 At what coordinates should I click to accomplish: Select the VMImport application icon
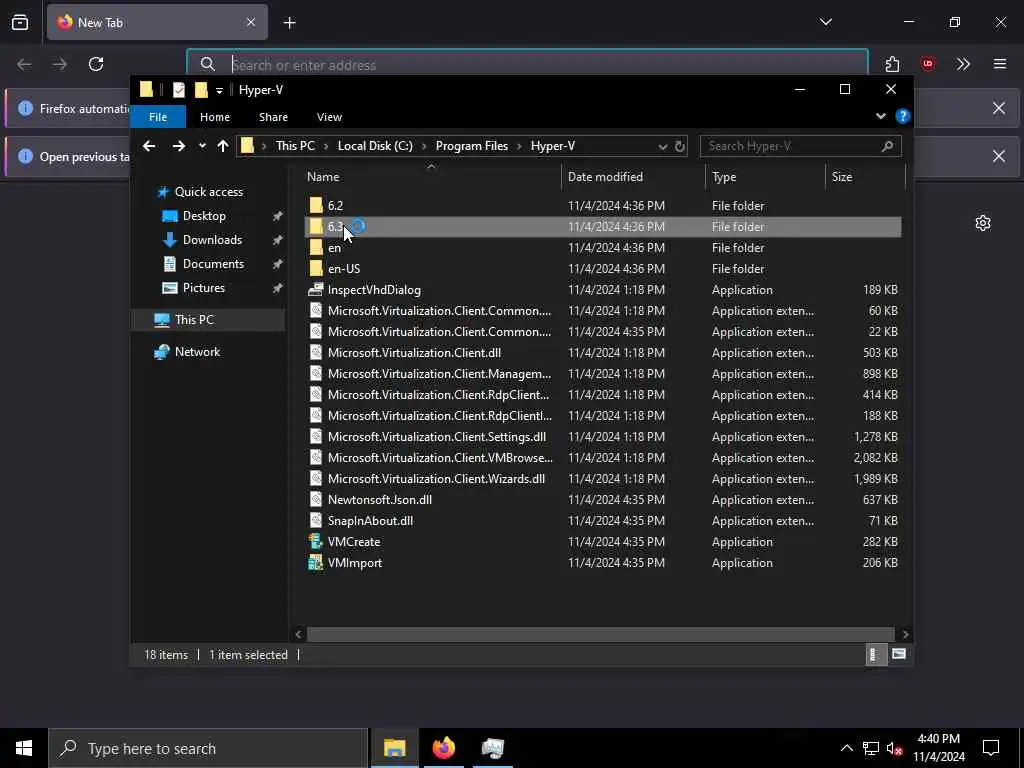316,562
